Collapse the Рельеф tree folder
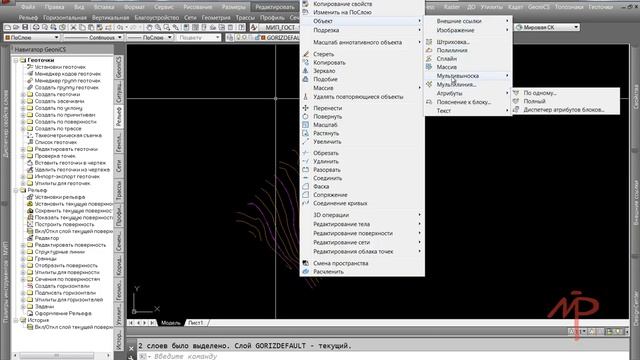Image resolution: width=640 pixels, height=360 pixels. pos(16,190)
